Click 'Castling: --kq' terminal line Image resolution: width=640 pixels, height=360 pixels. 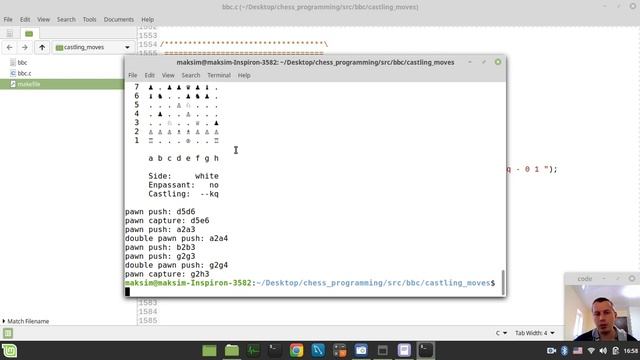183,194
